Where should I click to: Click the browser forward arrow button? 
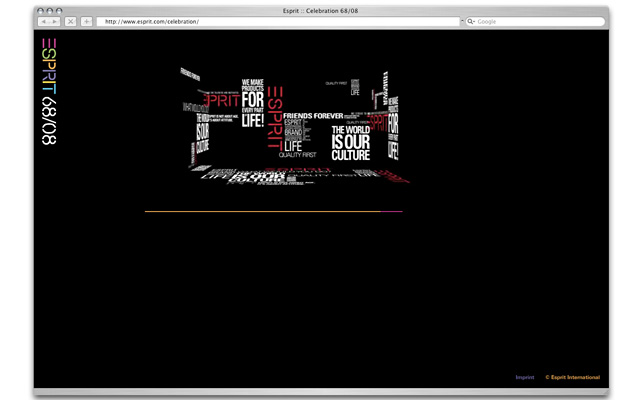pyautogui.click(x=55, y=22)
